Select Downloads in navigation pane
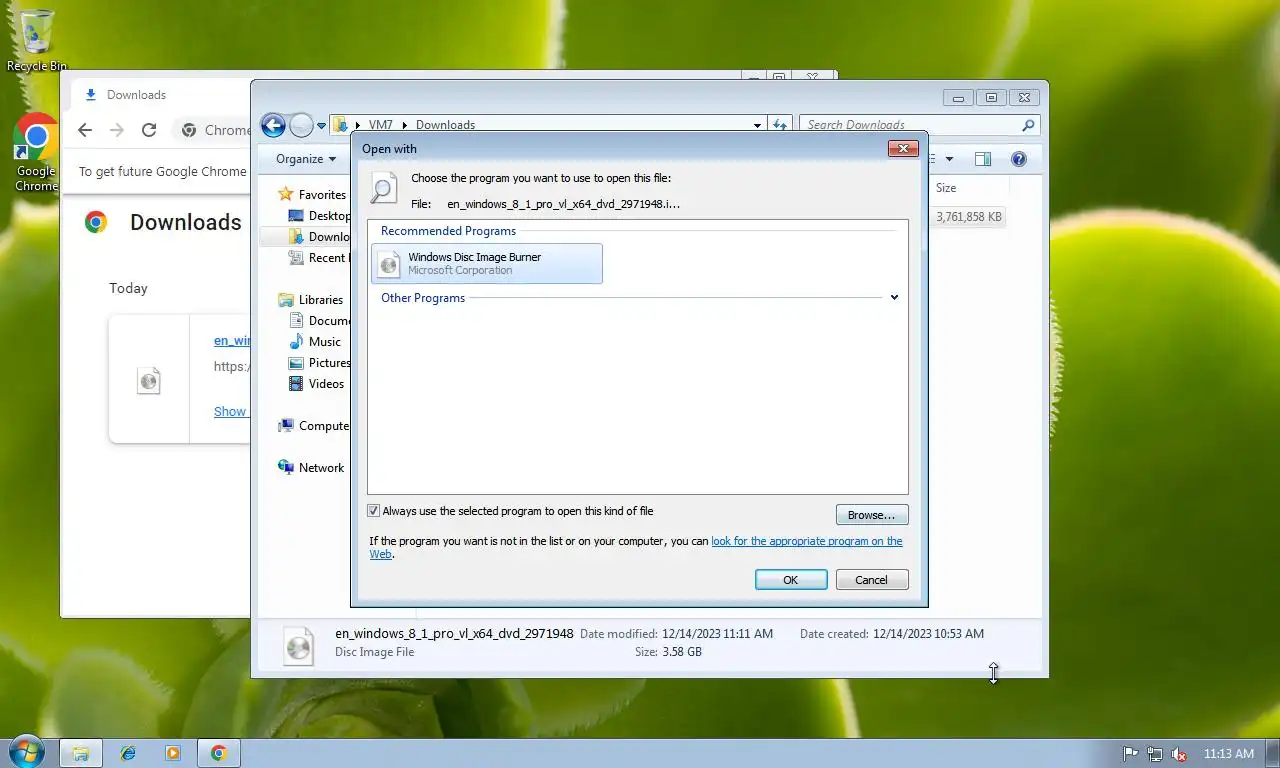The width and height of the screenshot is (1280, 768). [x=319, y=237]
